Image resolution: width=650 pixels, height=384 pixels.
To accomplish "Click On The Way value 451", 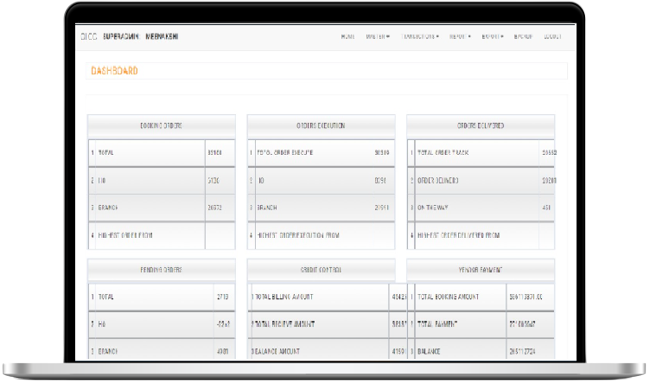I will coord(546,208).
